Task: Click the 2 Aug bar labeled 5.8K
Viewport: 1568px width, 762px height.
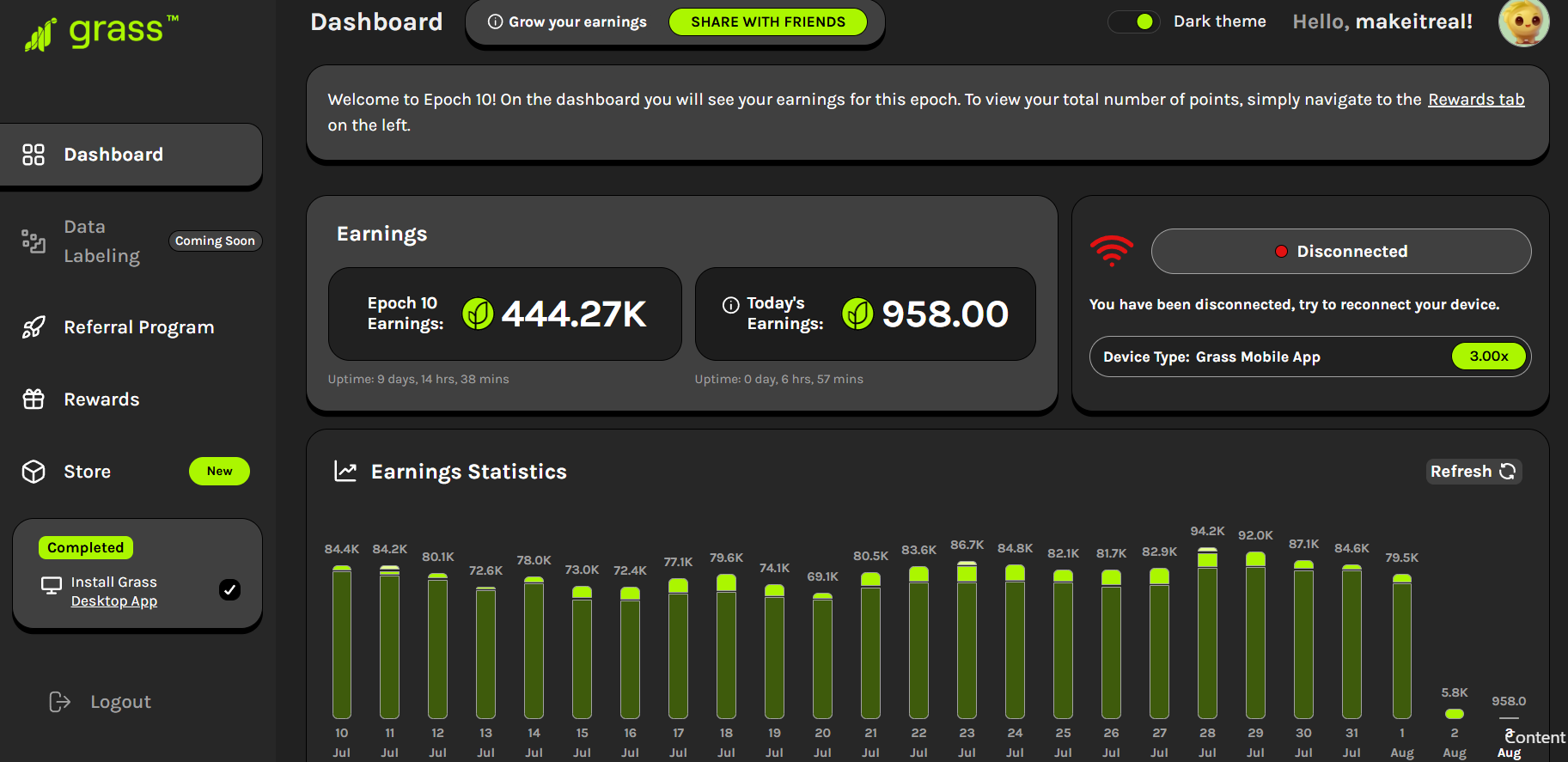Action: (x=1455, y=714)
